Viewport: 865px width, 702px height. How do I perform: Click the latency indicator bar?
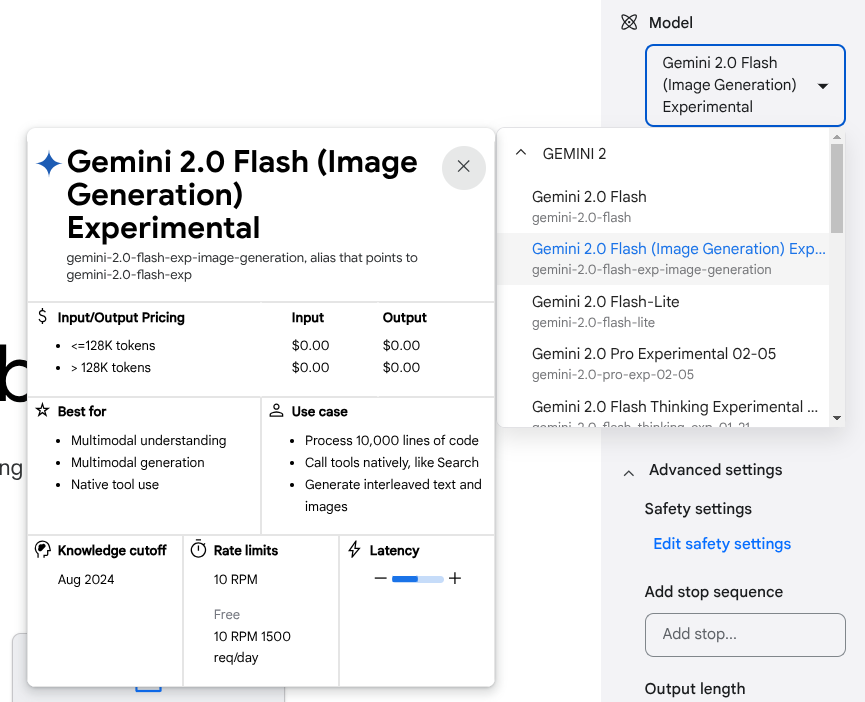pos(417,578)
